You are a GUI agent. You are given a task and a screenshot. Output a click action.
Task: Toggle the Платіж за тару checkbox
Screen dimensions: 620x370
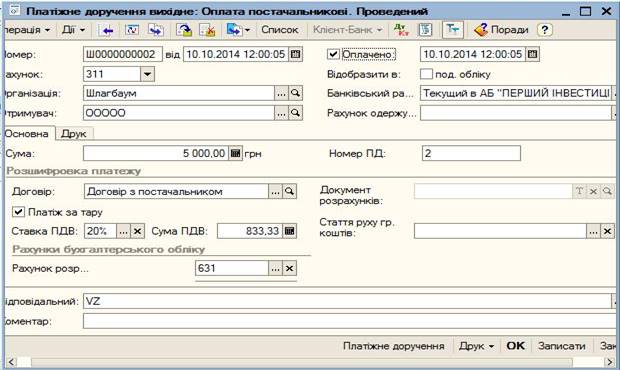(x=18, y=212)
